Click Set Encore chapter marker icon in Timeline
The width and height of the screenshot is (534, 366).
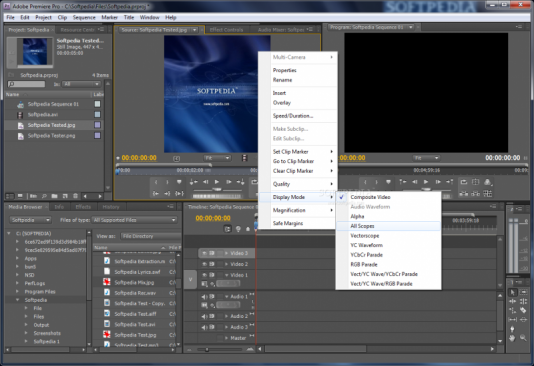tap(238, 229)
